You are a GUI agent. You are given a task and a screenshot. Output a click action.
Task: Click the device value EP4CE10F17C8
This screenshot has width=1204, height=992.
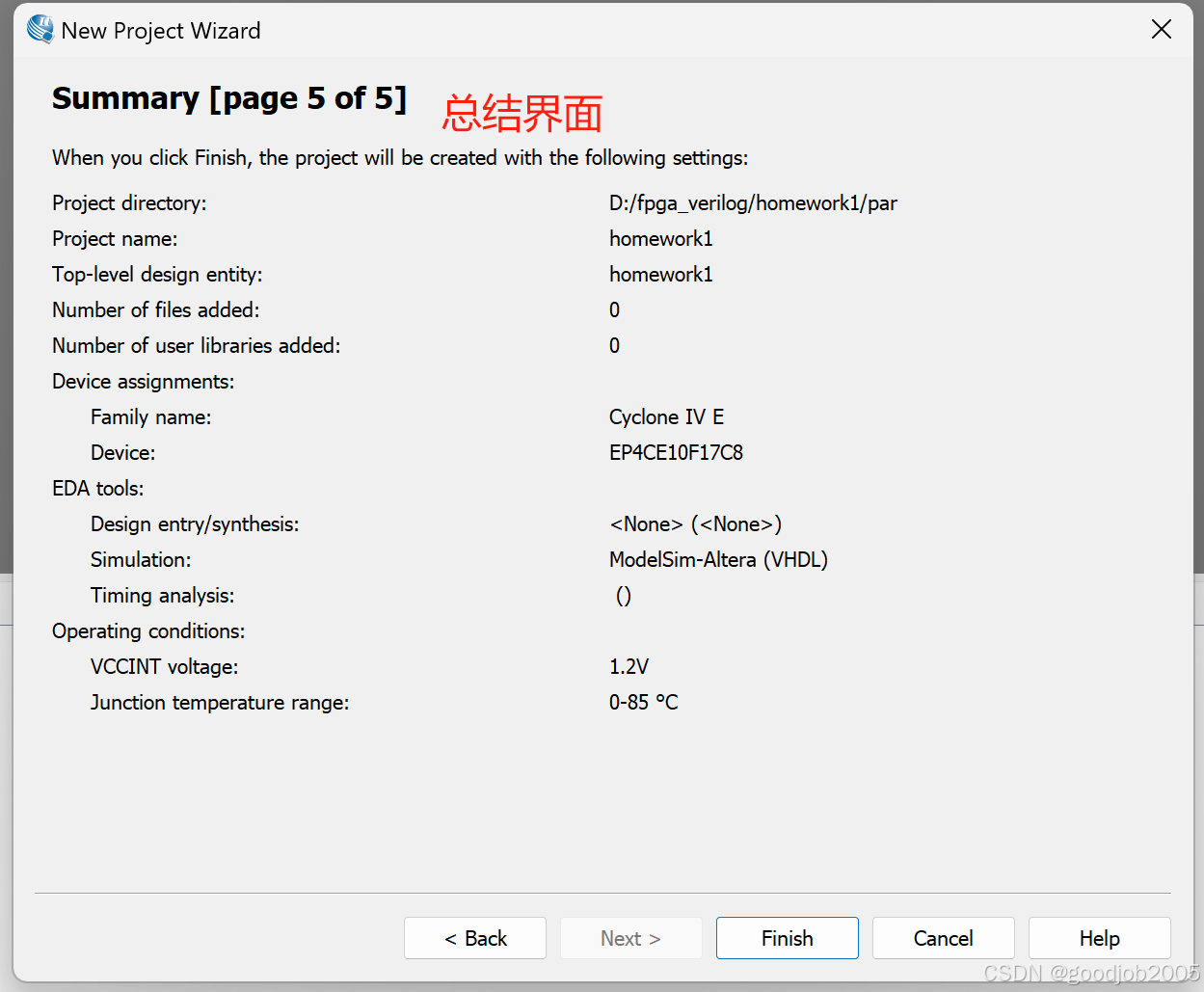(x=676, y=453)
